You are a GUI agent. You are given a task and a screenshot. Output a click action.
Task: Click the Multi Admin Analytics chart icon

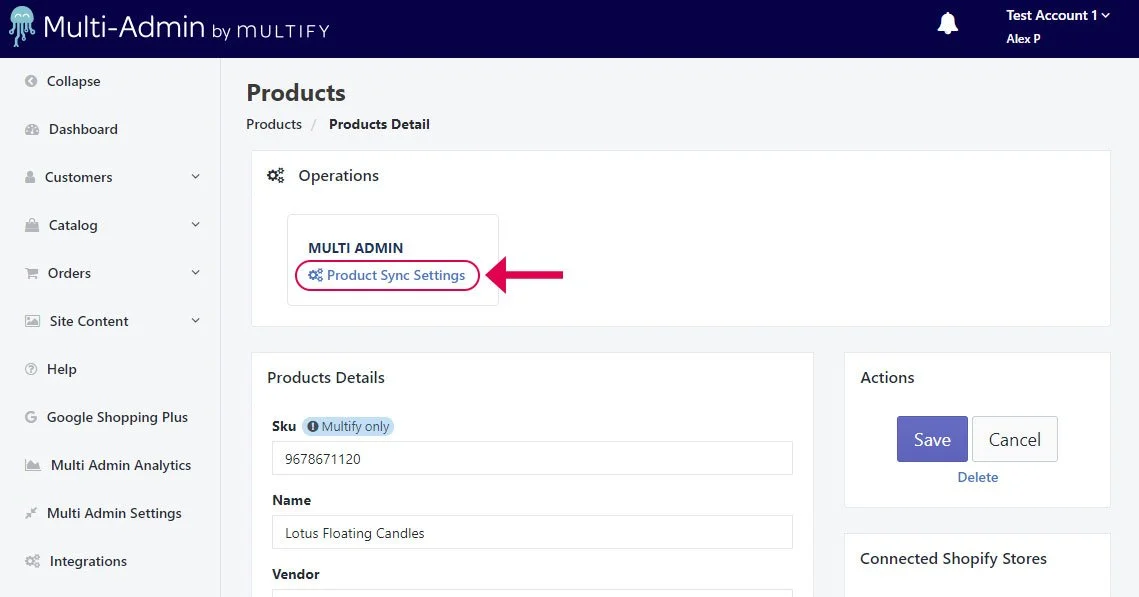coord(33,465)
